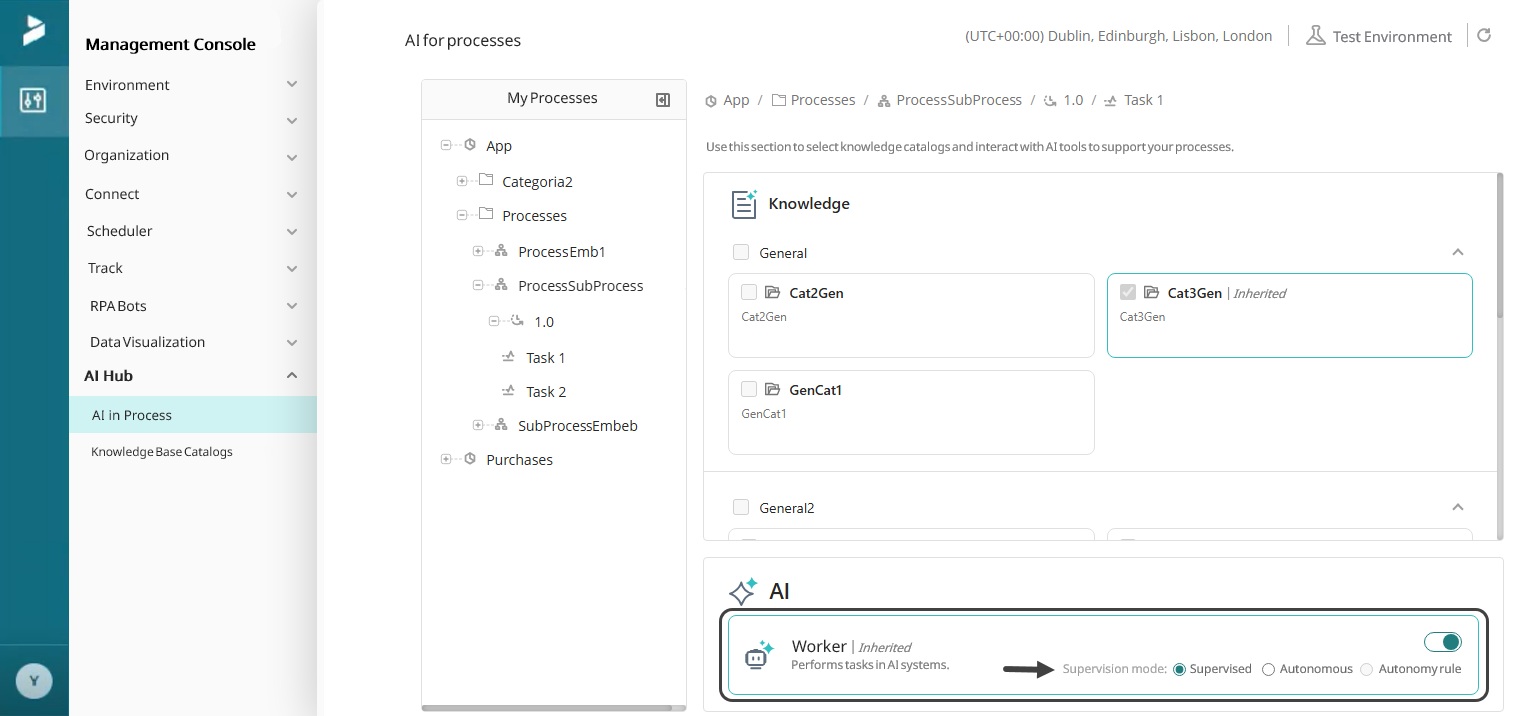Select Task 2 in the process tree
Image resolution: width=1539 pixels, height=716 pixels.
click(546, 392)
